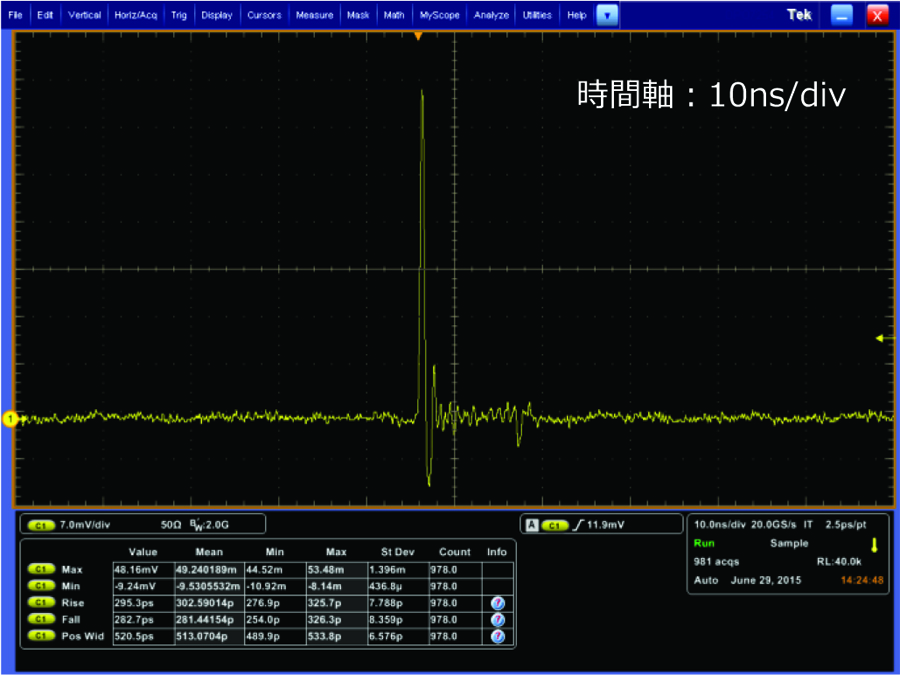Image resolution: width=900 pixels, height=675 pixels.
Task: Click the St Dev column header
Action: (397, 552)
